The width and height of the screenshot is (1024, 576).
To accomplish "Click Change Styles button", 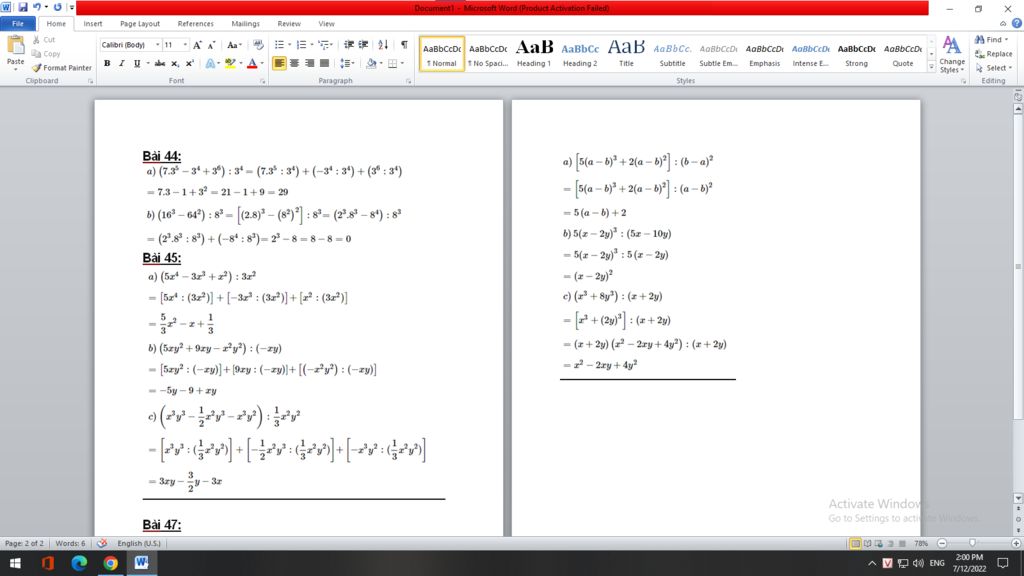I will (952, 55).
